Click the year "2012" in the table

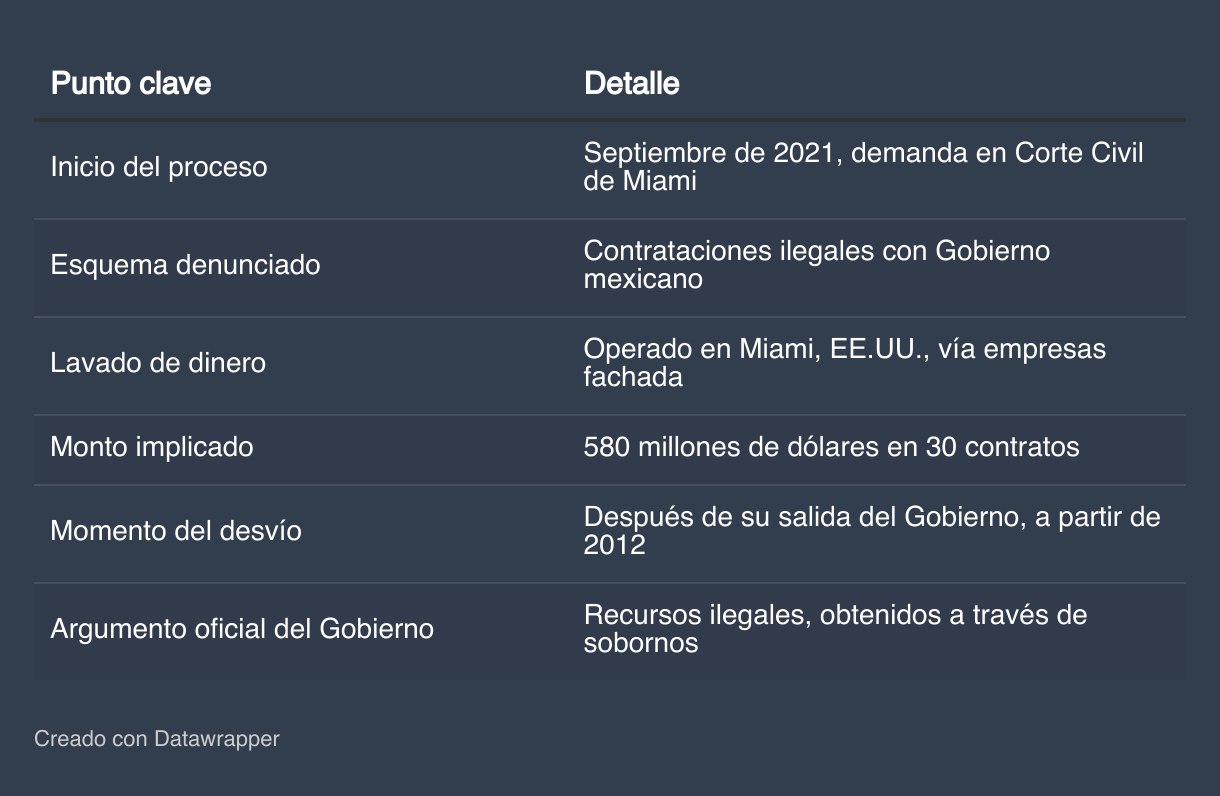(x=614, y=545)
